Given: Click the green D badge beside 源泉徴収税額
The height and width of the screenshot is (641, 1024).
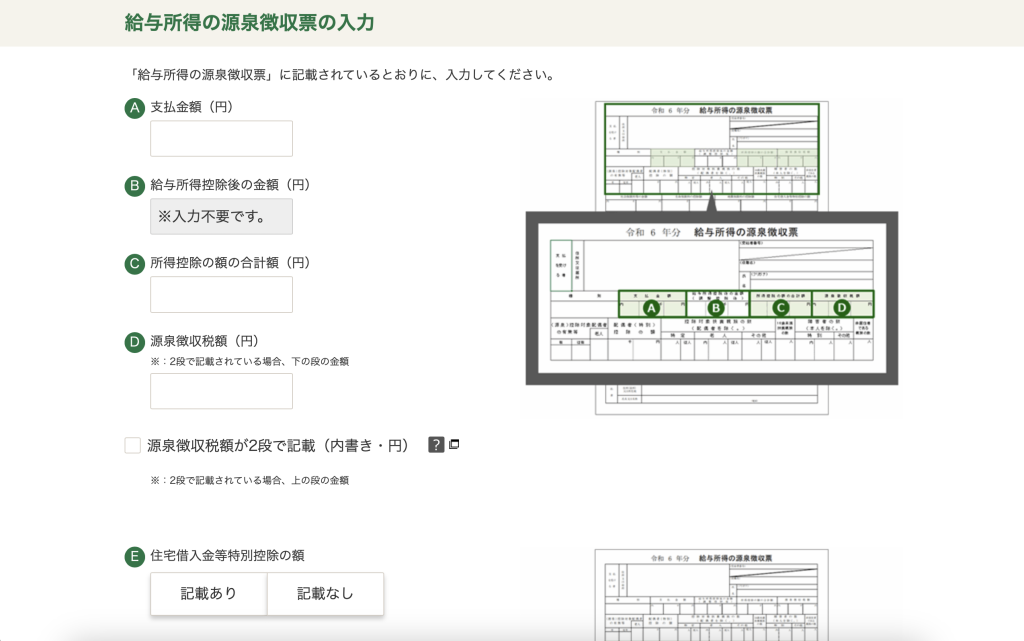Looking at the screenshot, I should [x=135, y=342].
